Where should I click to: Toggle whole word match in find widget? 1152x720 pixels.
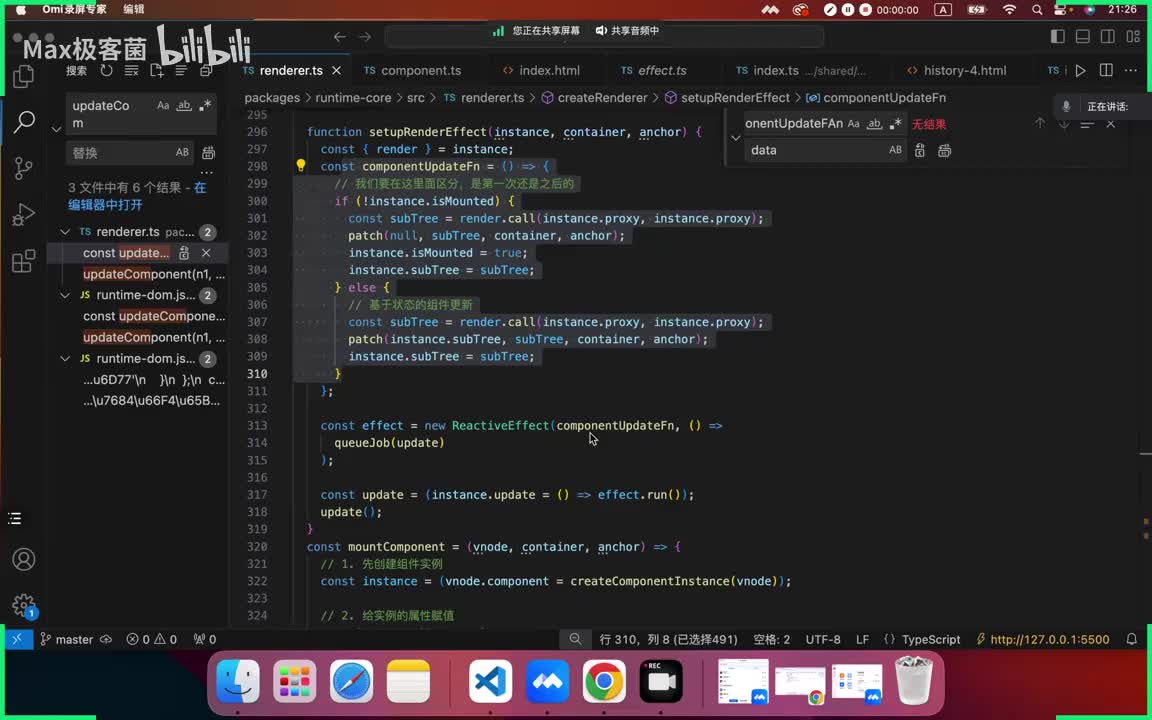click(873, 124)
